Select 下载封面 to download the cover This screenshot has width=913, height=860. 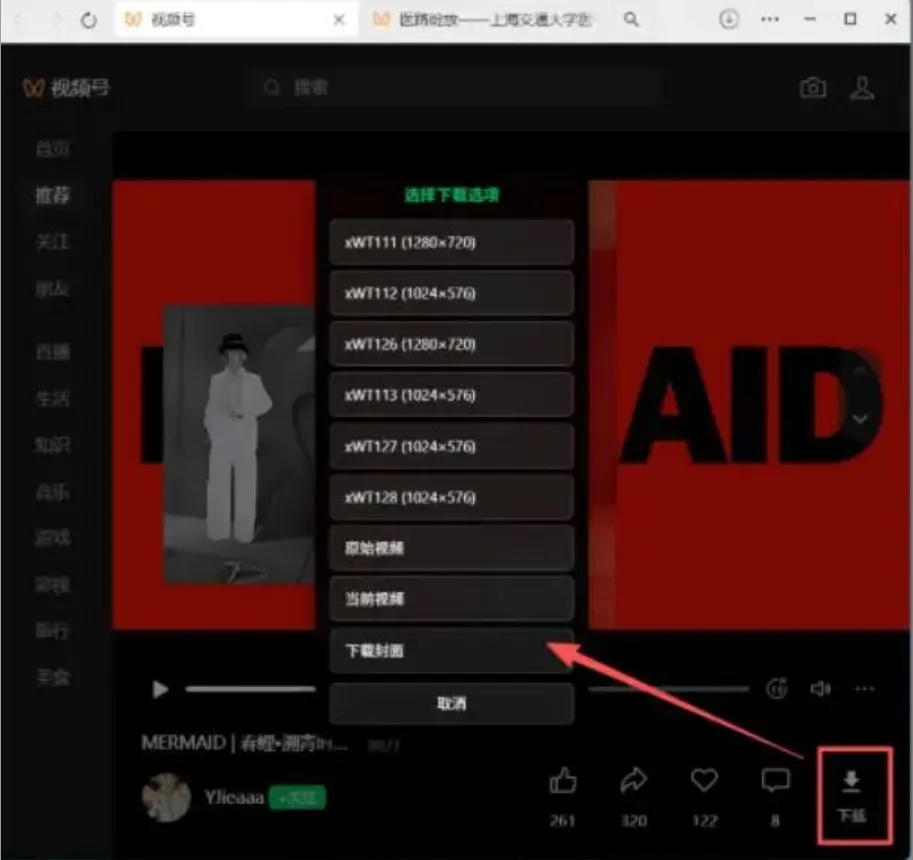452,650
